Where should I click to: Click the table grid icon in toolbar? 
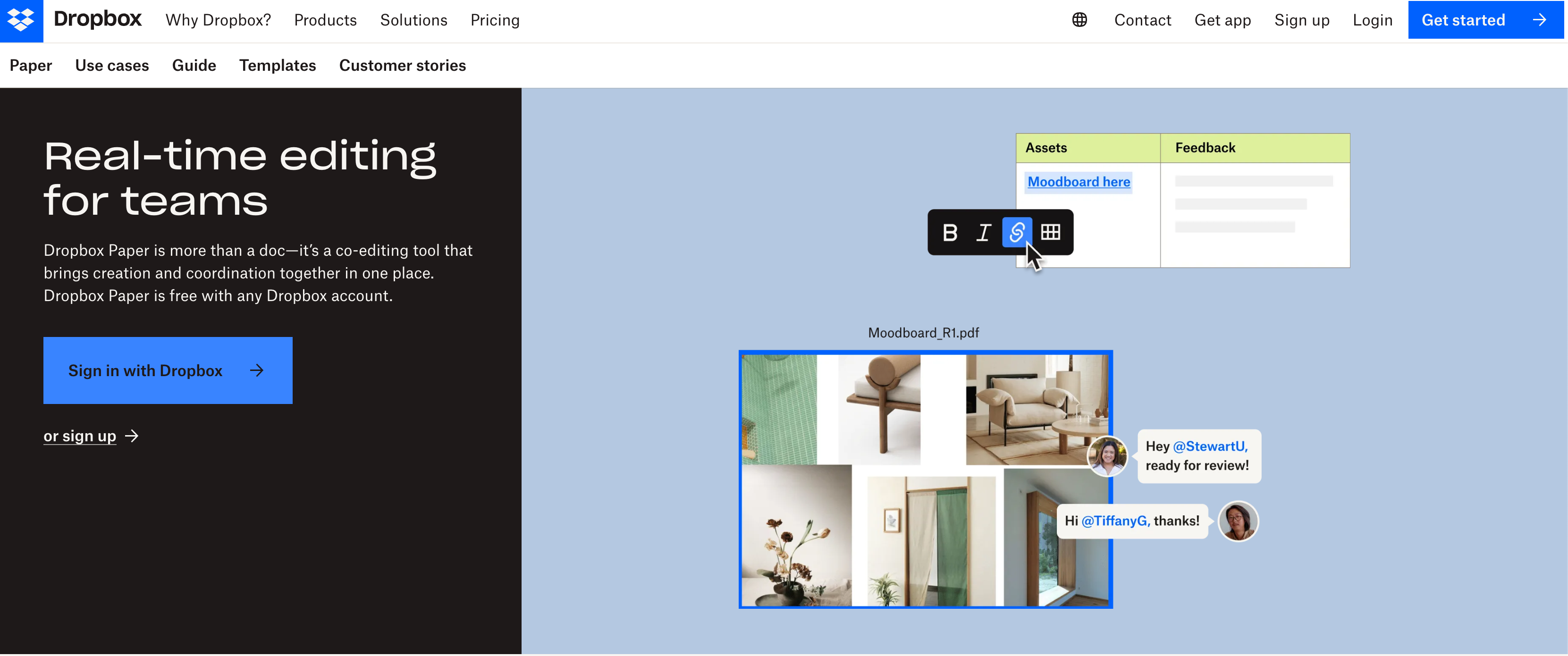click(x=1051, y=232)
